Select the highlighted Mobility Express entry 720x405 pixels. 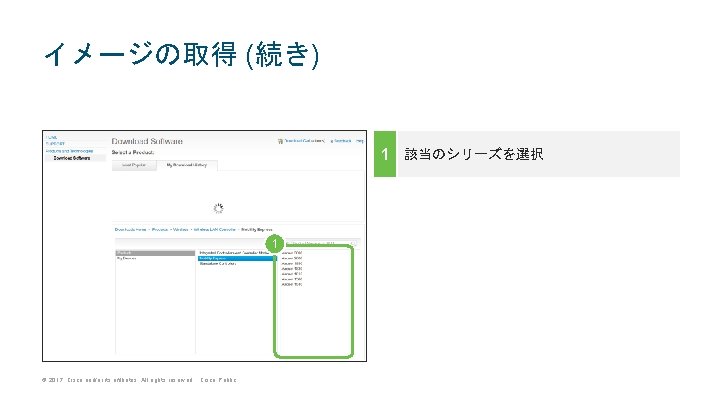pos(237,259)
